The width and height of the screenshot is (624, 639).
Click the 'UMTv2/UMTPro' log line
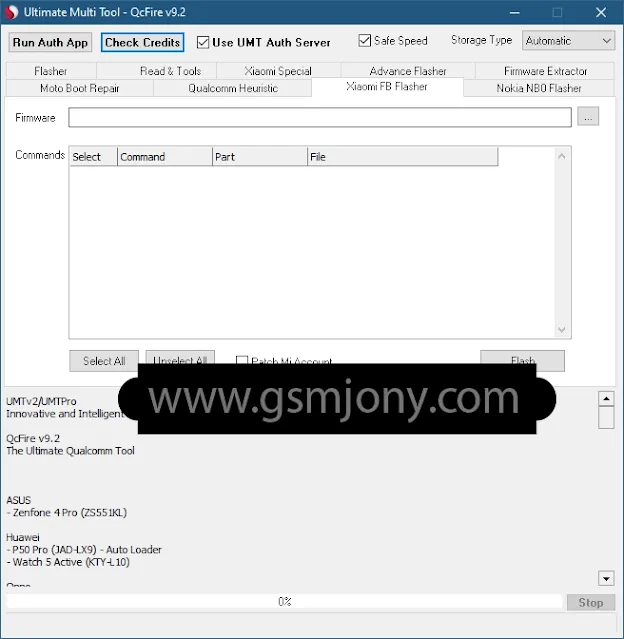[41, 401]
